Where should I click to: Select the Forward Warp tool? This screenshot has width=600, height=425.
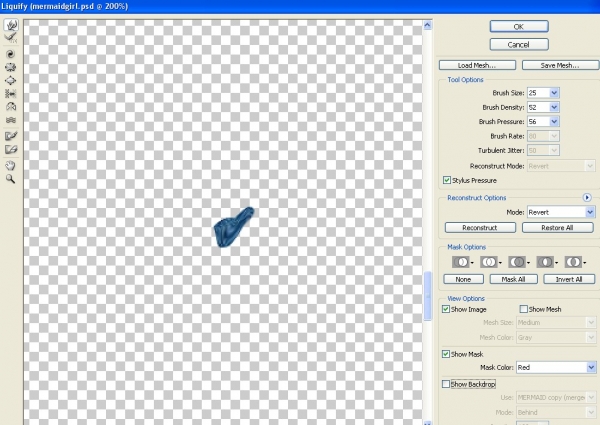(11, 25)
